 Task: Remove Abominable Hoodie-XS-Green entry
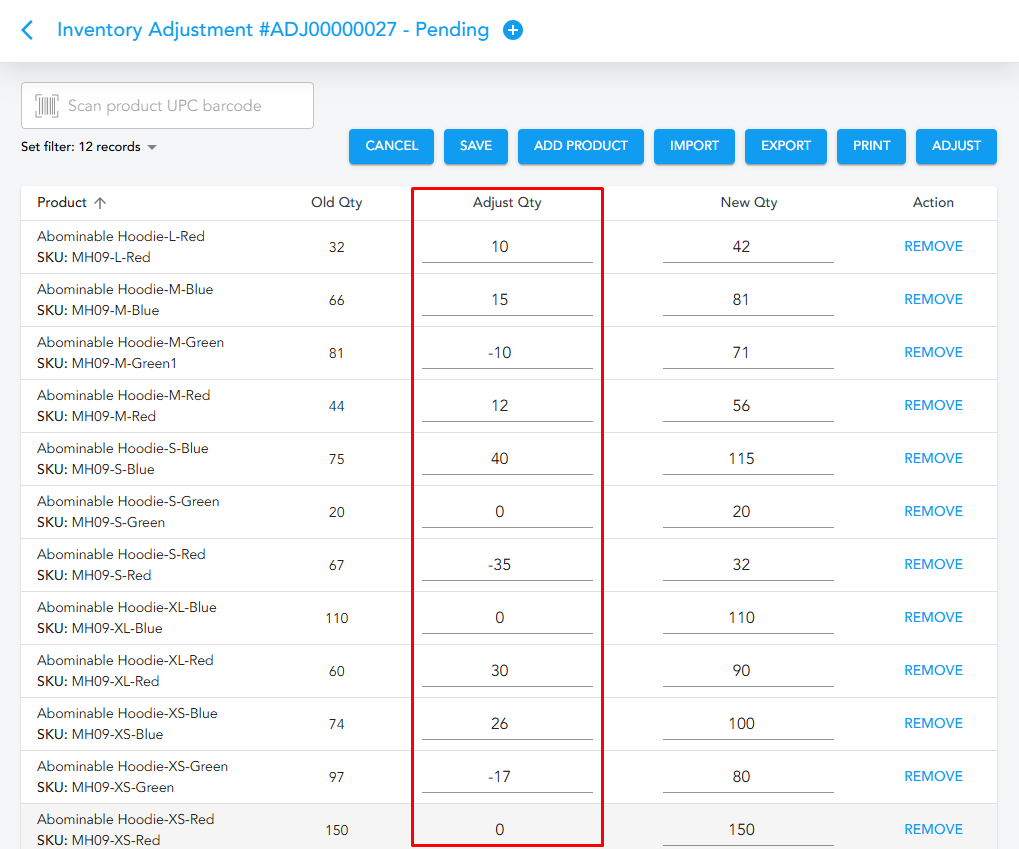pos(933,777)
